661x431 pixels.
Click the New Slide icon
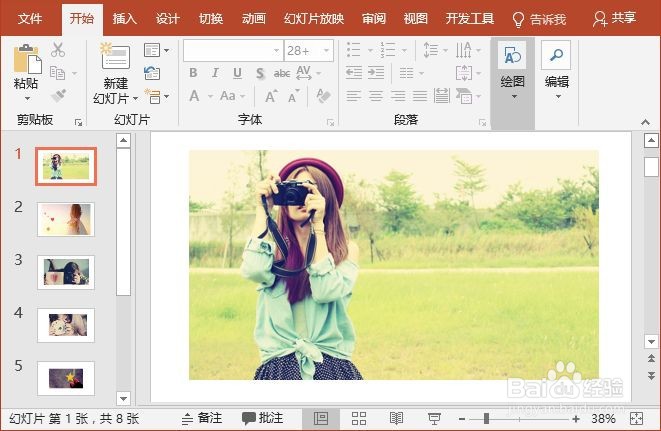(x=115, y=57)
